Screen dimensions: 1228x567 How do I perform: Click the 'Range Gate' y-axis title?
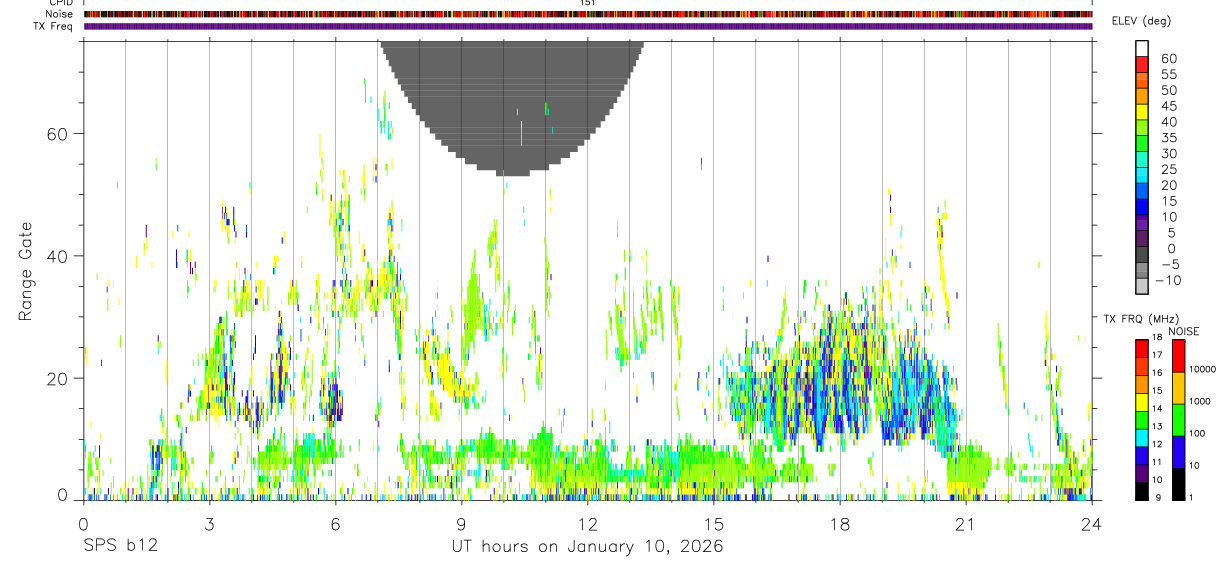(27, 271)
